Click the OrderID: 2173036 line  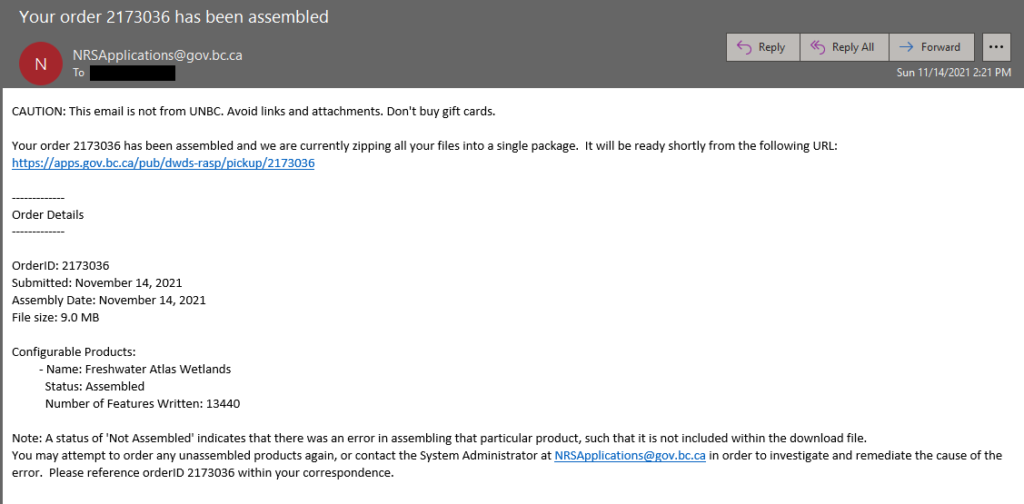tap(60, 266)
